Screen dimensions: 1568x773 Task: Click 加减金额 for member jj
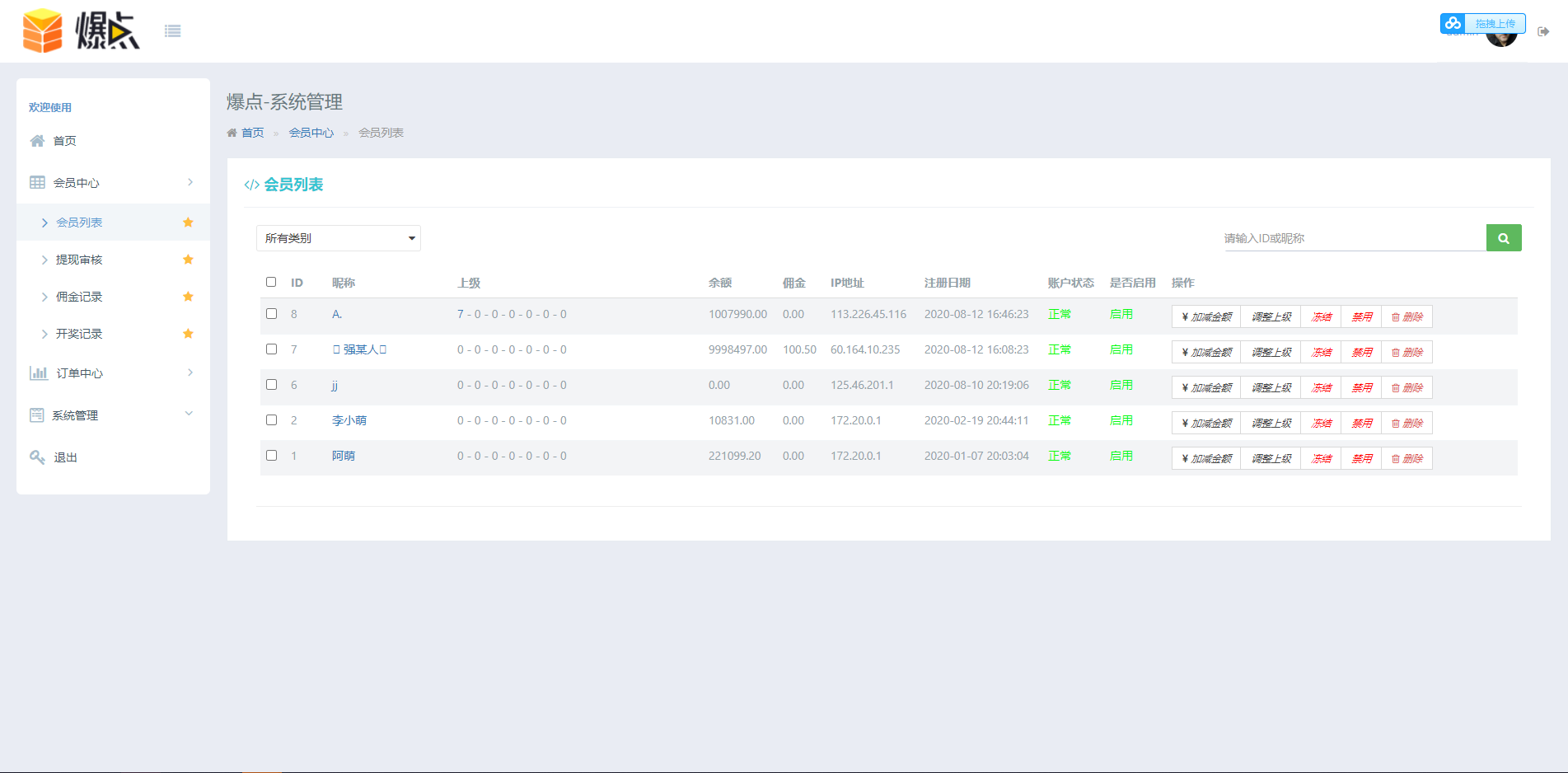pyautogui.click(x=1206, y=388)
